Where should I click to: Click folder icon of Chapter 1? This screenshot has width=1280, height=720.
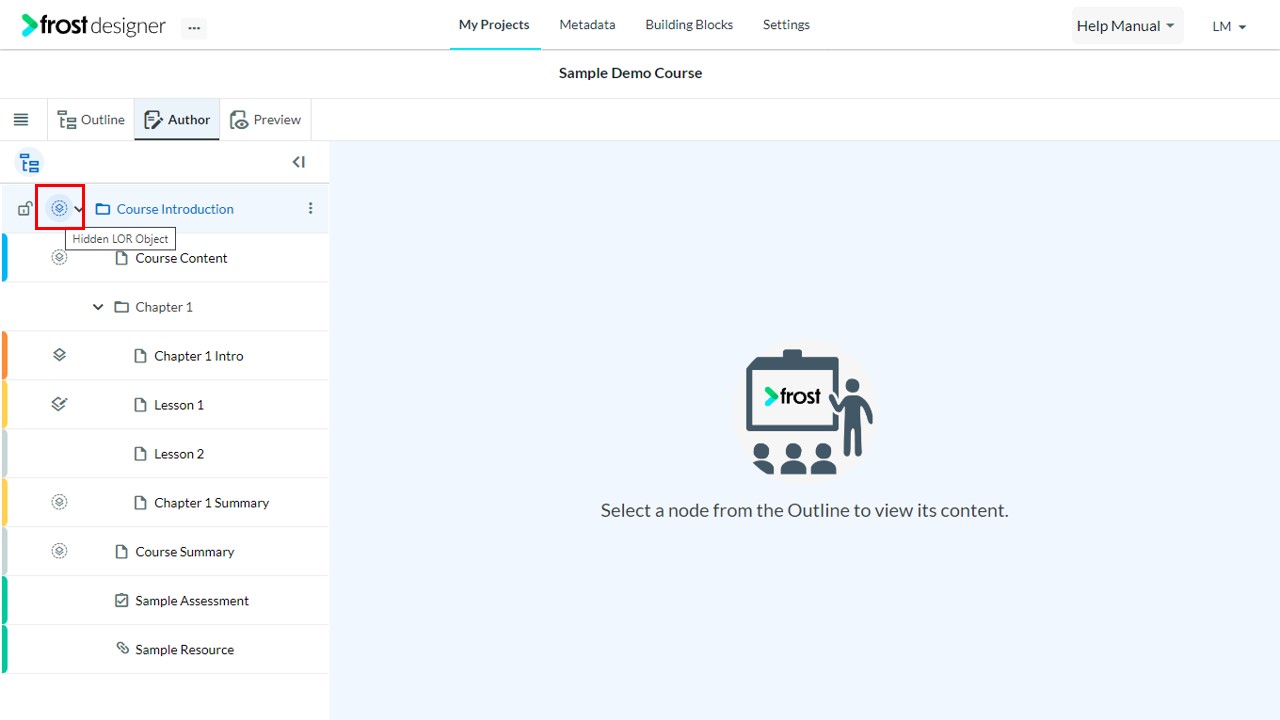(121, 307)
